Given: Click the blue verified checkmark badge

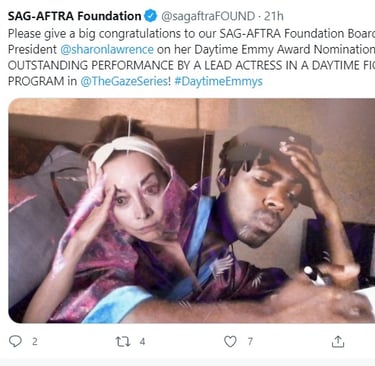Looking at the screenshot, I should pos(151,16).
